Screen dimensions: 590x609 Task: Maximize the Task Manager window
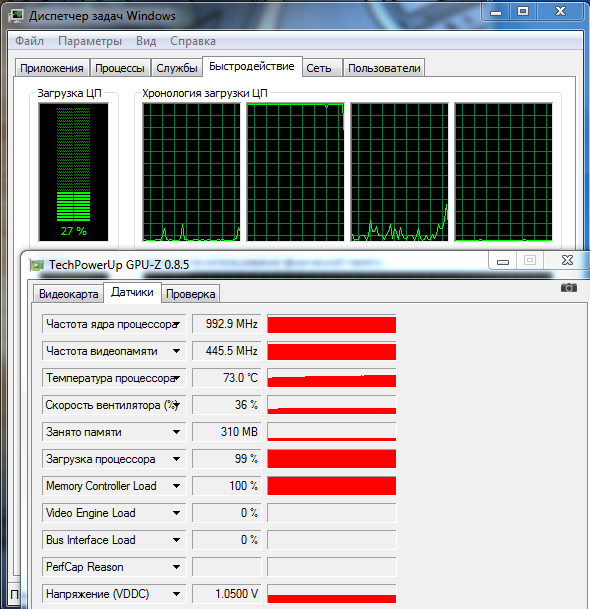523,12
